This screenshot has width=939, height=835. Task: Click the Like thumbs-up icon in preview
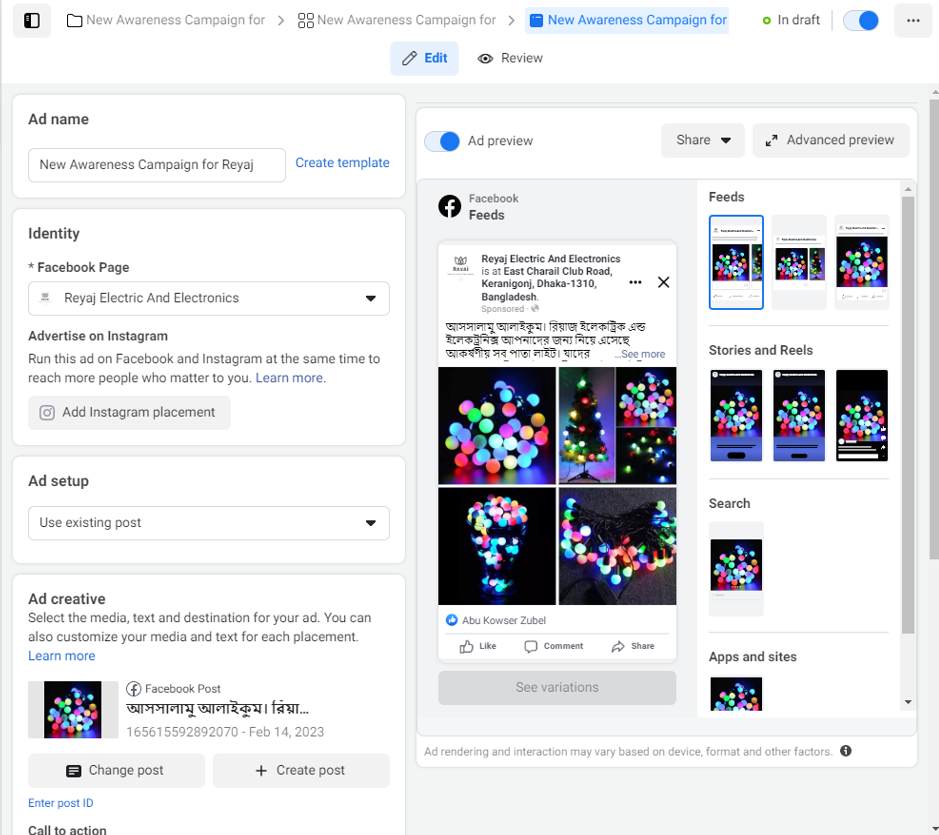467,647
